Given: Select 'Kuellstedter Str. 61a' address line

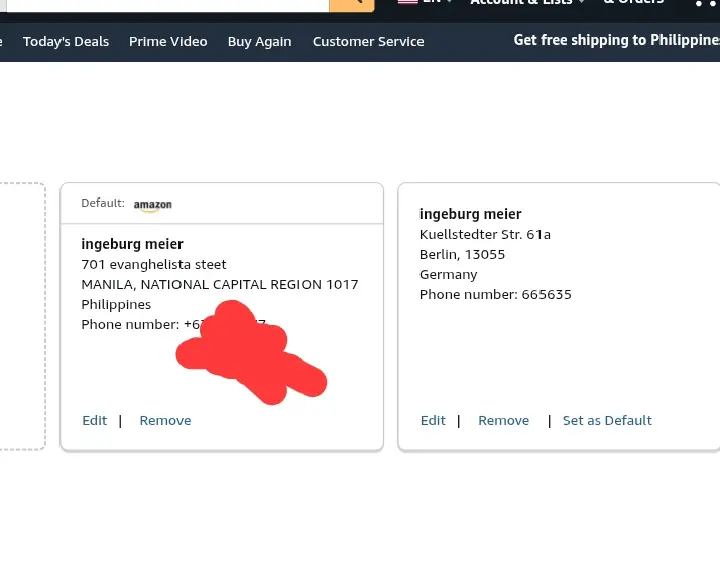Looking at the screenshot, I should point(485,235).
